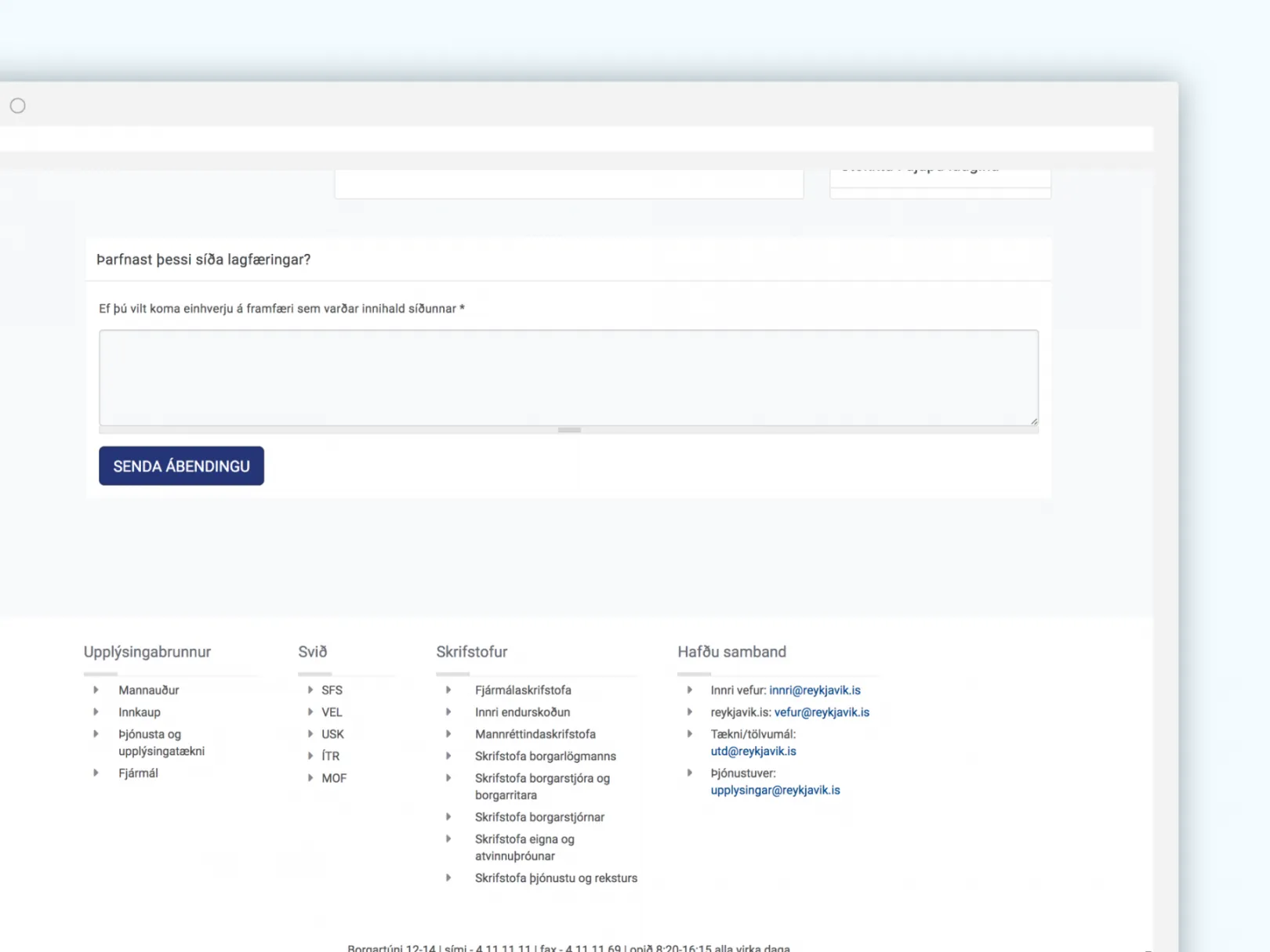The height and width of the screenshot is (952, 1270).
Task: Click the arrow icon next to VEL
Action: 310,712
